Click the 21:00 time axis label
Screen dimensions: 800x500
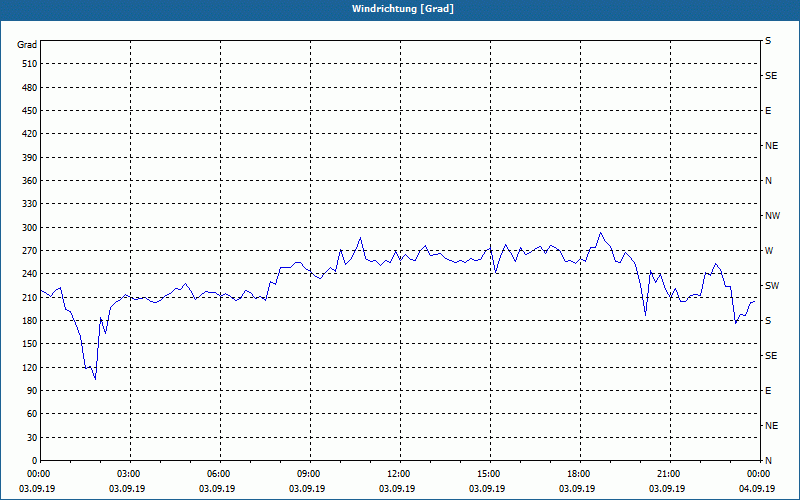click(668, 473)
